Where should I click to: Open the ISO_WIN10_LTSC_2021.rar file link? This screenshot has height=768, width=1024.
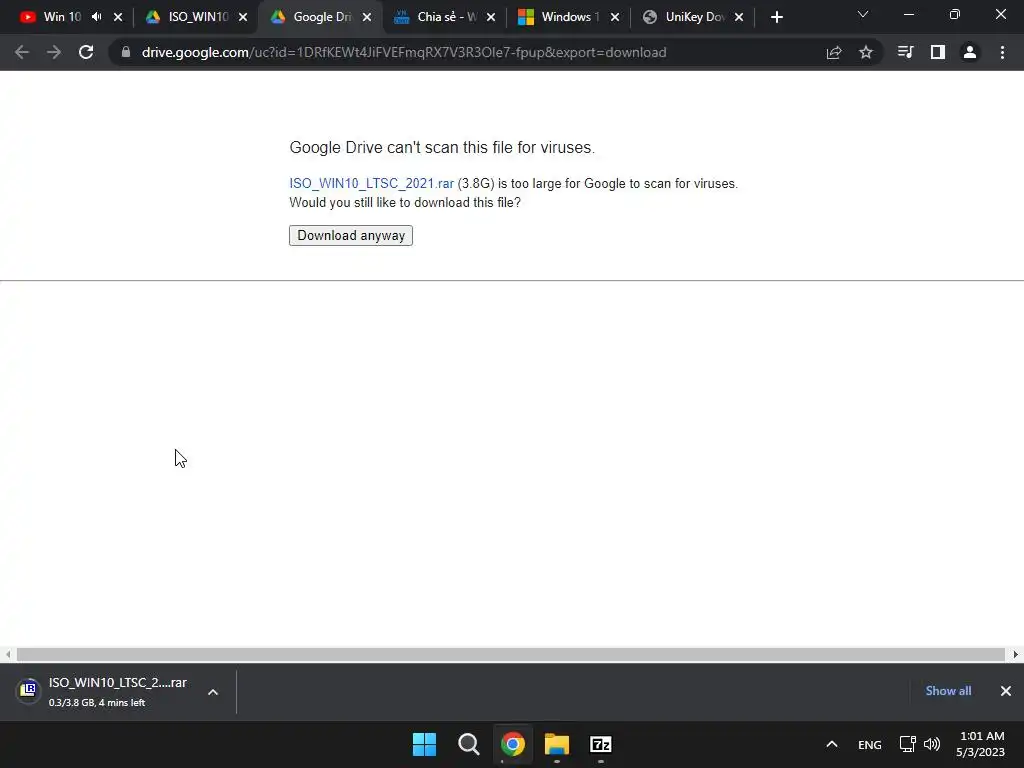[x=372, y=184]
